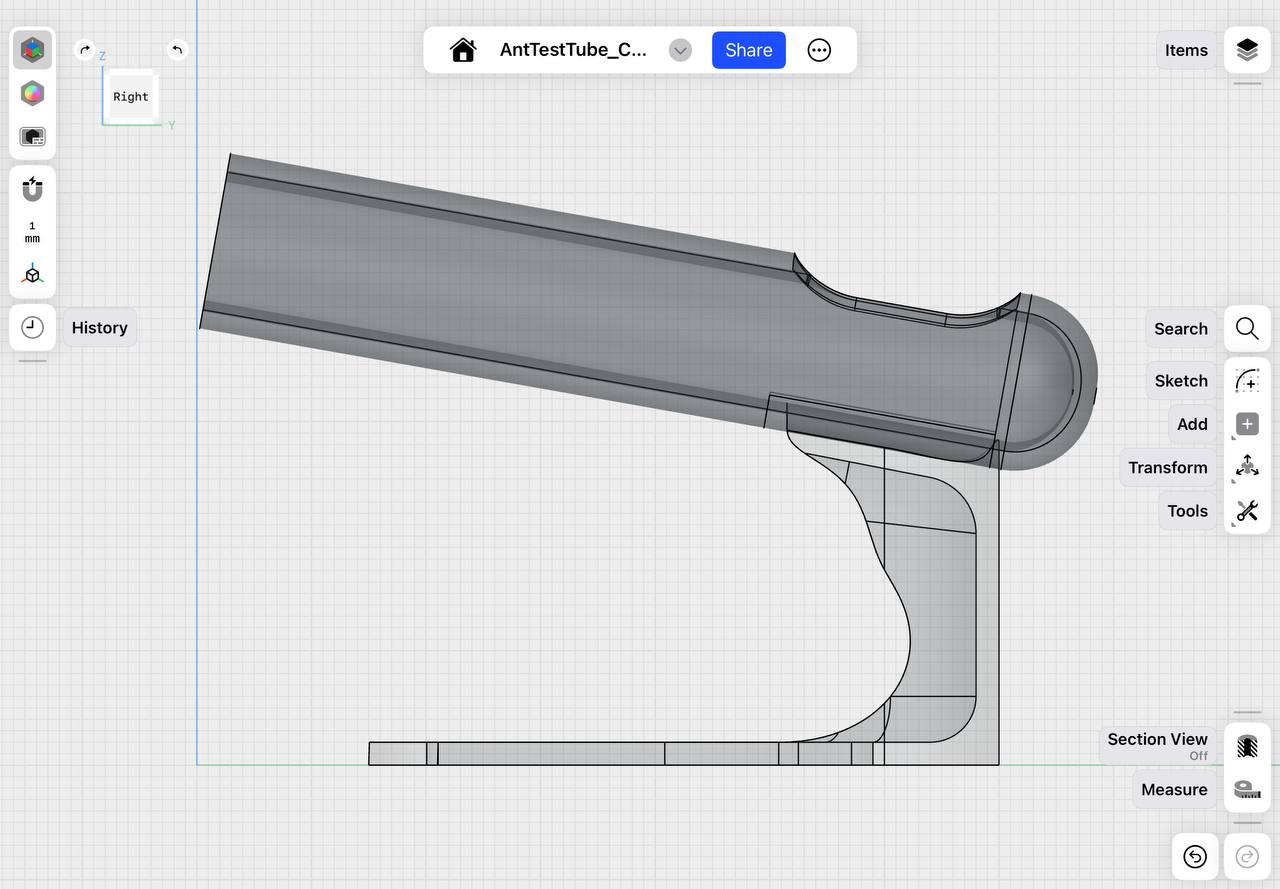1280x889 pixels.
Task: Click the Search magnifier icon
Action: click(1246, 329)
